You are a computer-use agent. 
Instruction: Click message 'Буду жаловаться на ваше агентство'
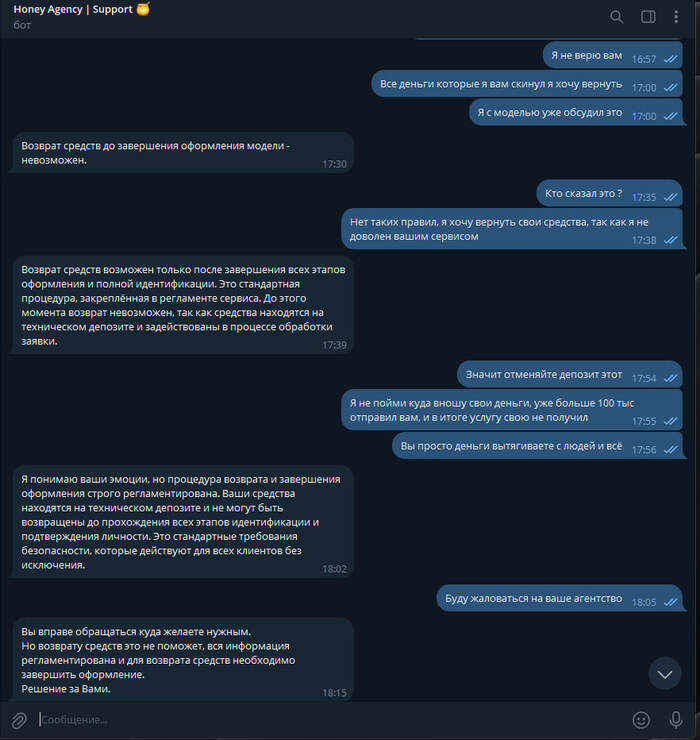coord(560,598)
